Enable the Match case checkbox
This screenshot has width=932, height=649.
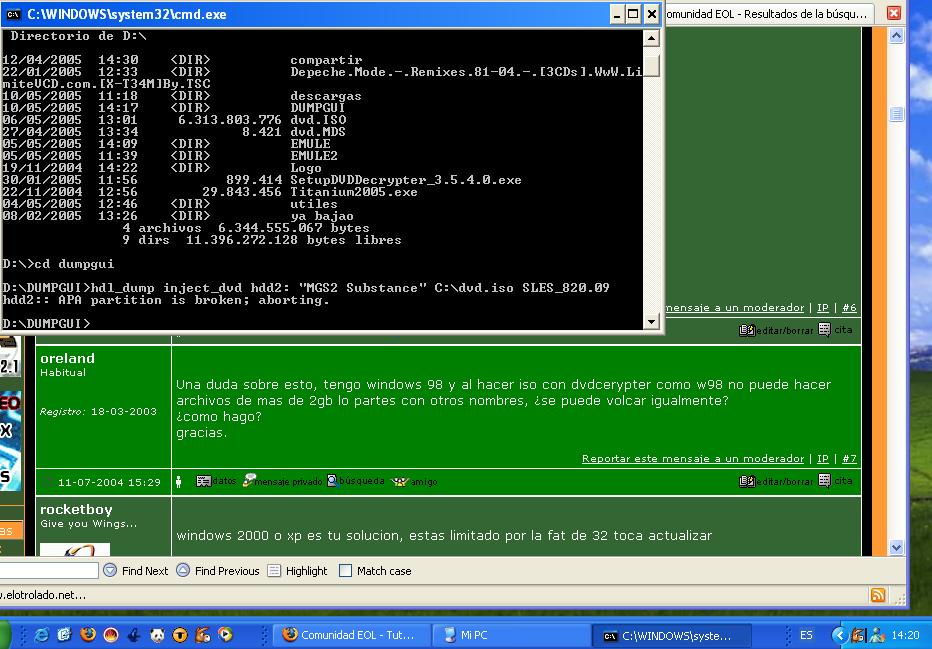click(x=345, y=571)
